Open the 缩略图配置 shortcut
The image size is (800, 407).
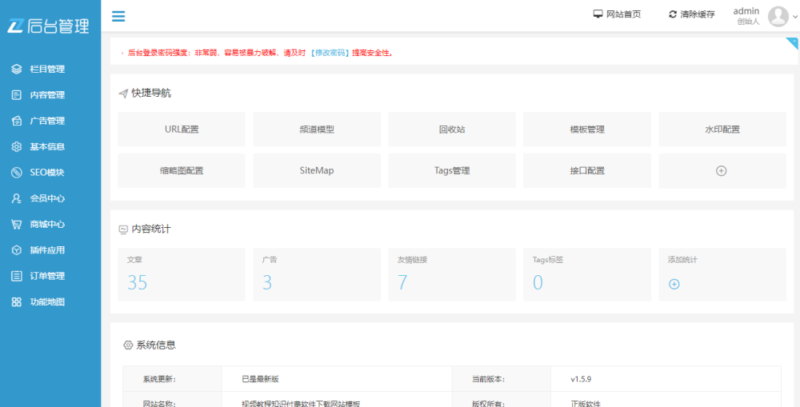click(182, 171)
